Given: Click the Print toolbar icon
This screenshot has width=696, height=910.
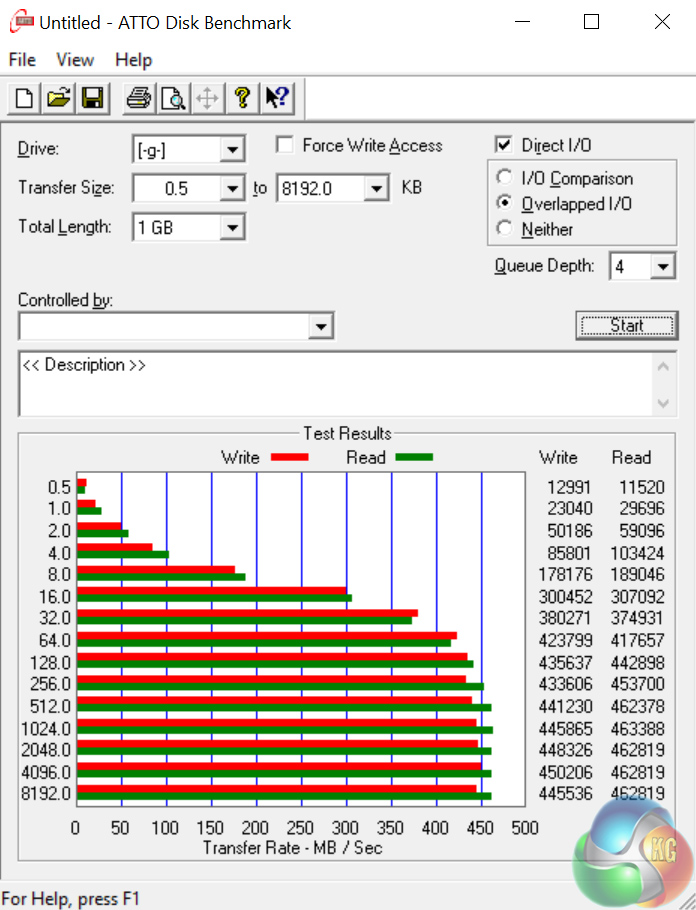Looking at the screenshot, I should tap(139, 98).
